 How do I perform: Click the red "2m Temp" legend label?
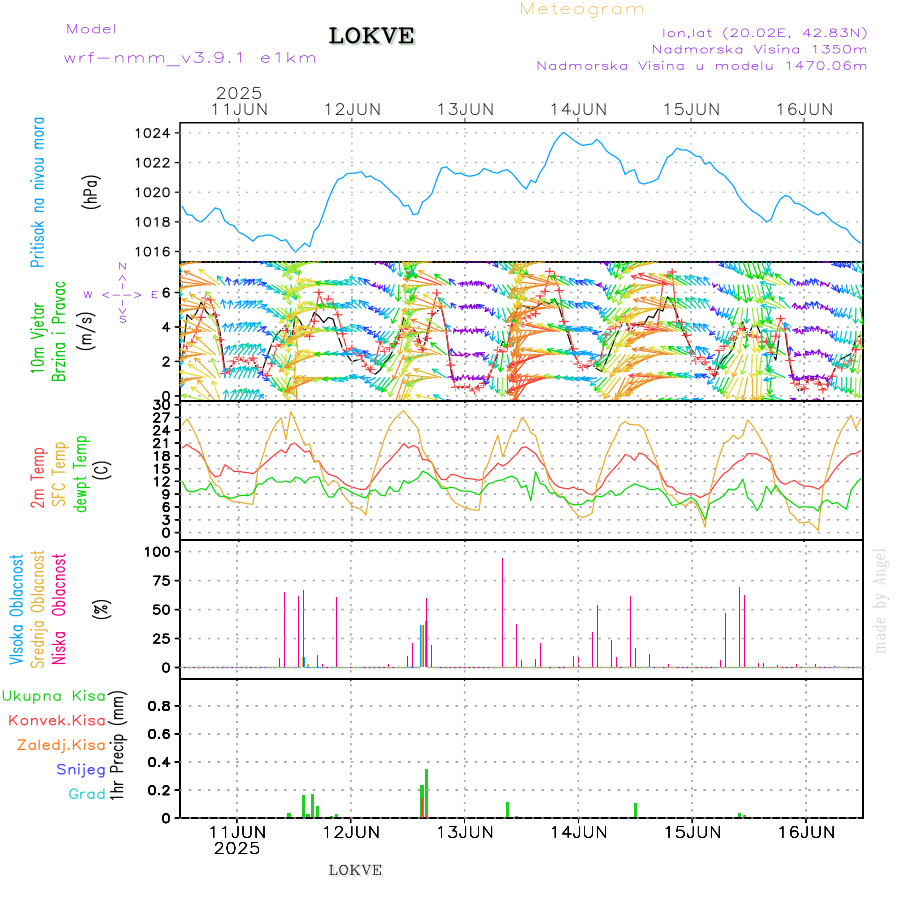(38, 478)
